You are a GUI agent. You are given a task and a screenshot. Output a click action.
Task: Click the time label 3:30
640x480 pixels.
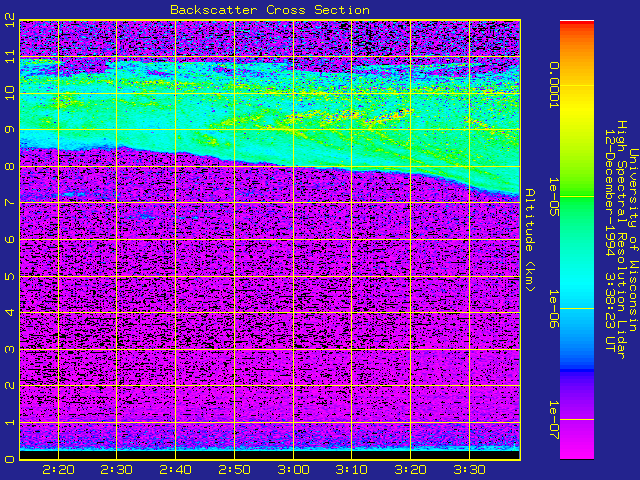pos(469,470)
